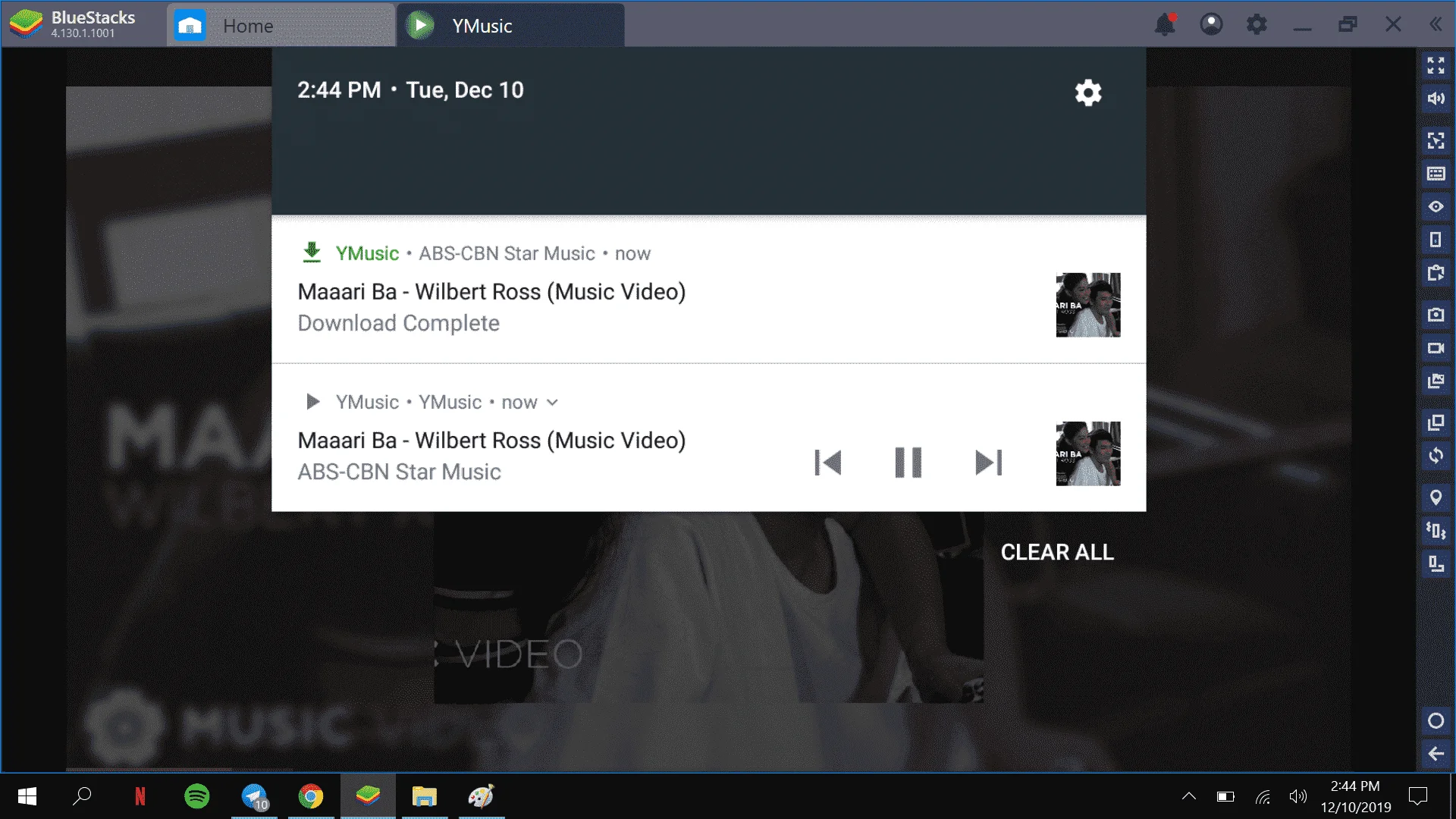Open BlueStacks account profile icon

click(1211, 24)
